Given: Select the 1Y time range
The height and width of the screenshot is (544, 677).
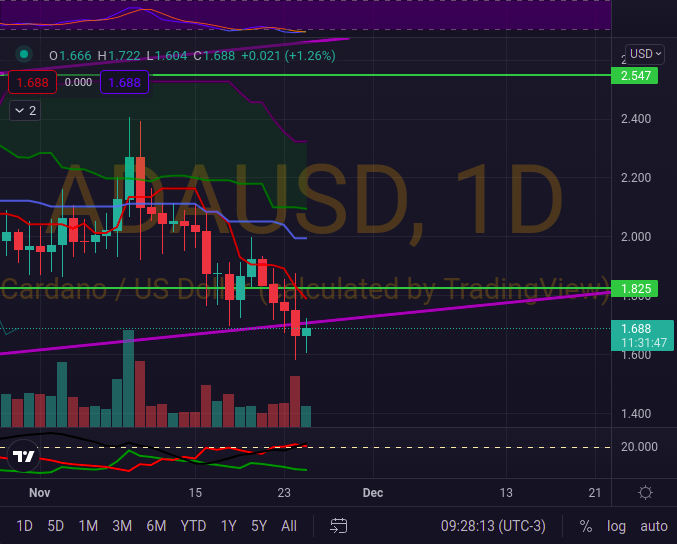Looking at the screenshot, I should pos(228,526).
